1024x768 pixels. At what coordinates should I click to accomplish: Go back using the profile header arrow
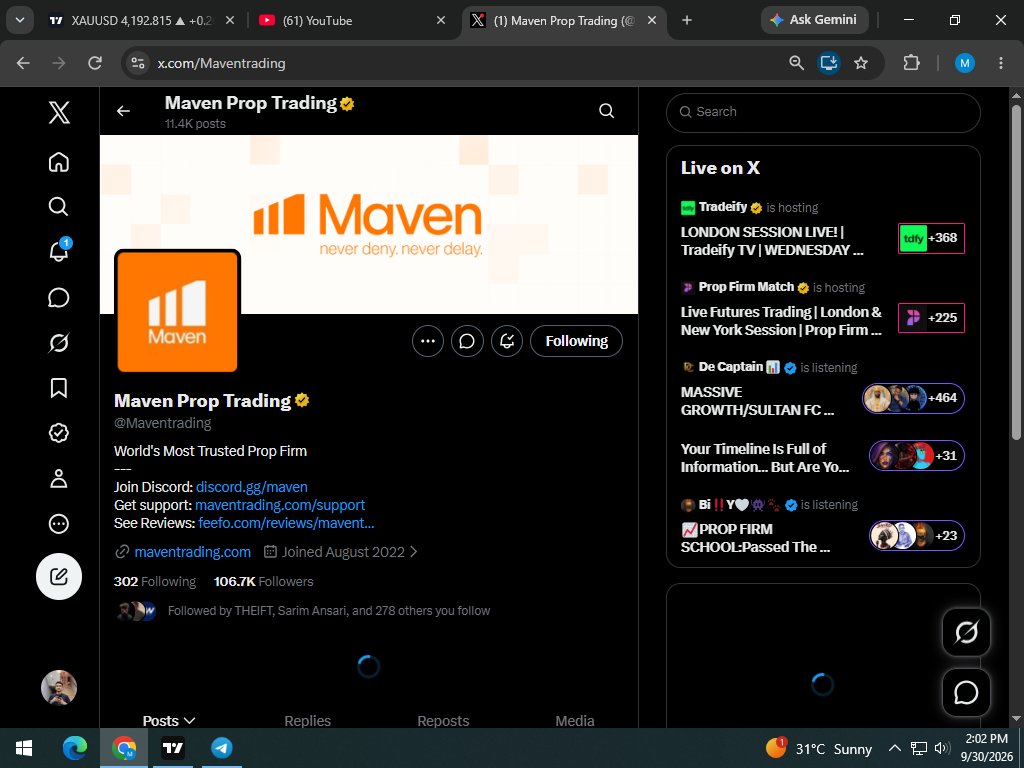coord(123,111)
